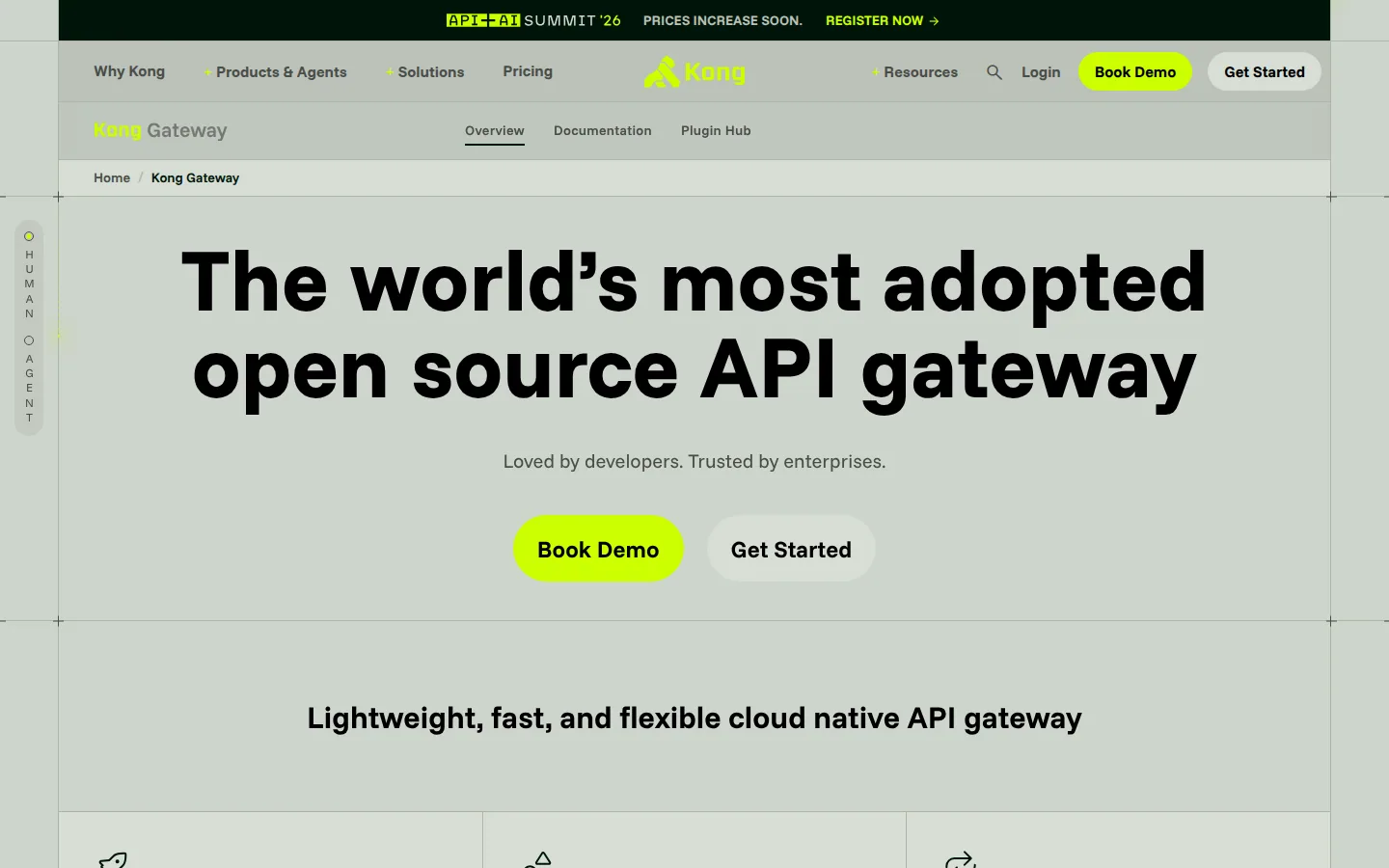Click Book Demo in the top navigation
This screenshot has height=868, width=1389.
pyautogui.click(x=1135, y=71)
